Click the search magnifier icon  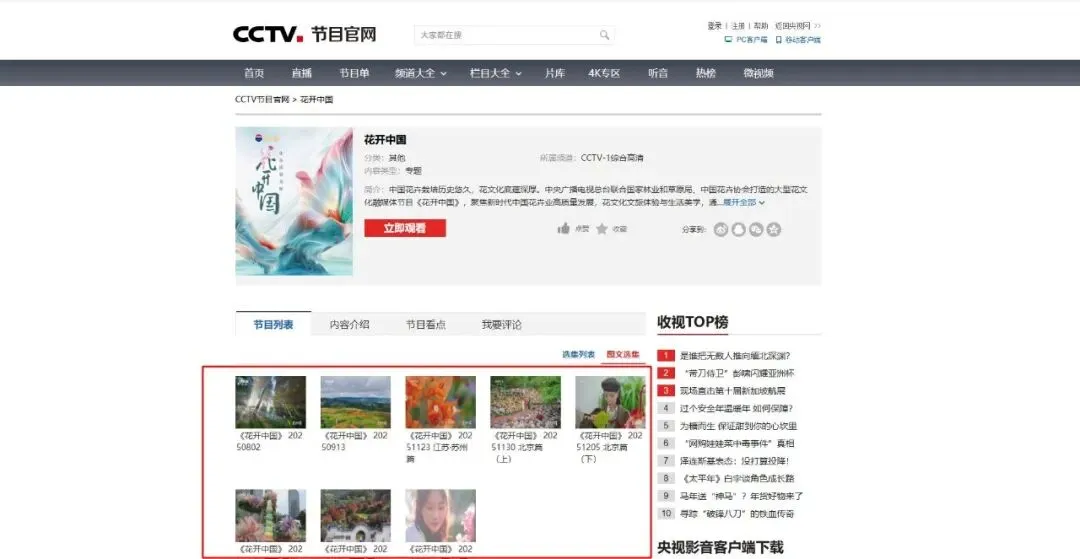(x=604, y=35)
